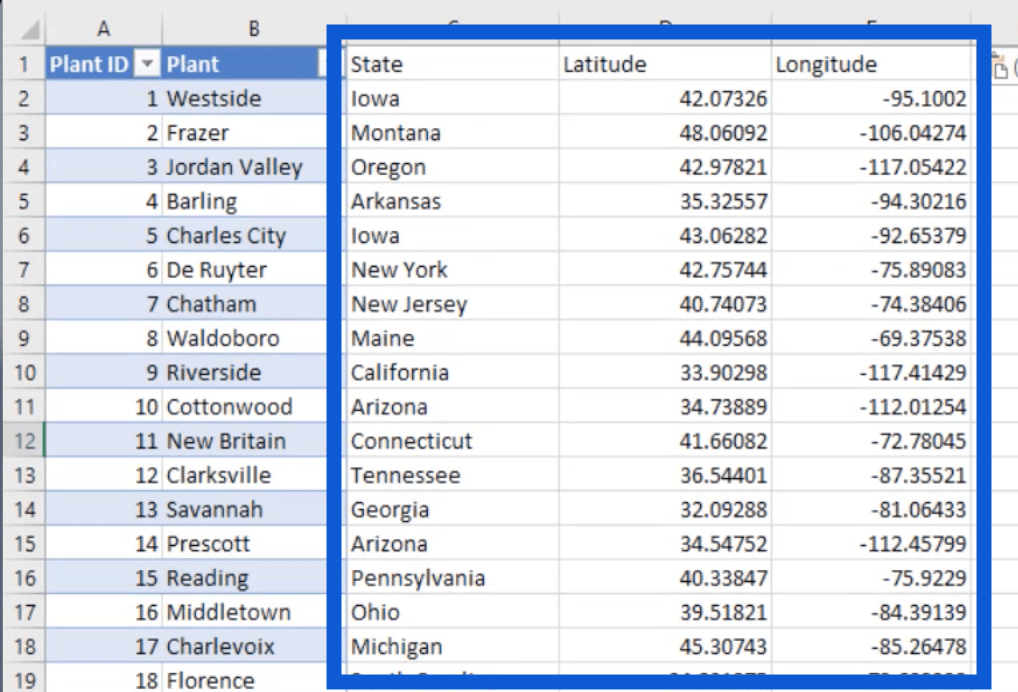The width and height of the screenshot is (1018, 692).
Task: Select longitude value -95.1002
Action: click(x=871, y=98)
